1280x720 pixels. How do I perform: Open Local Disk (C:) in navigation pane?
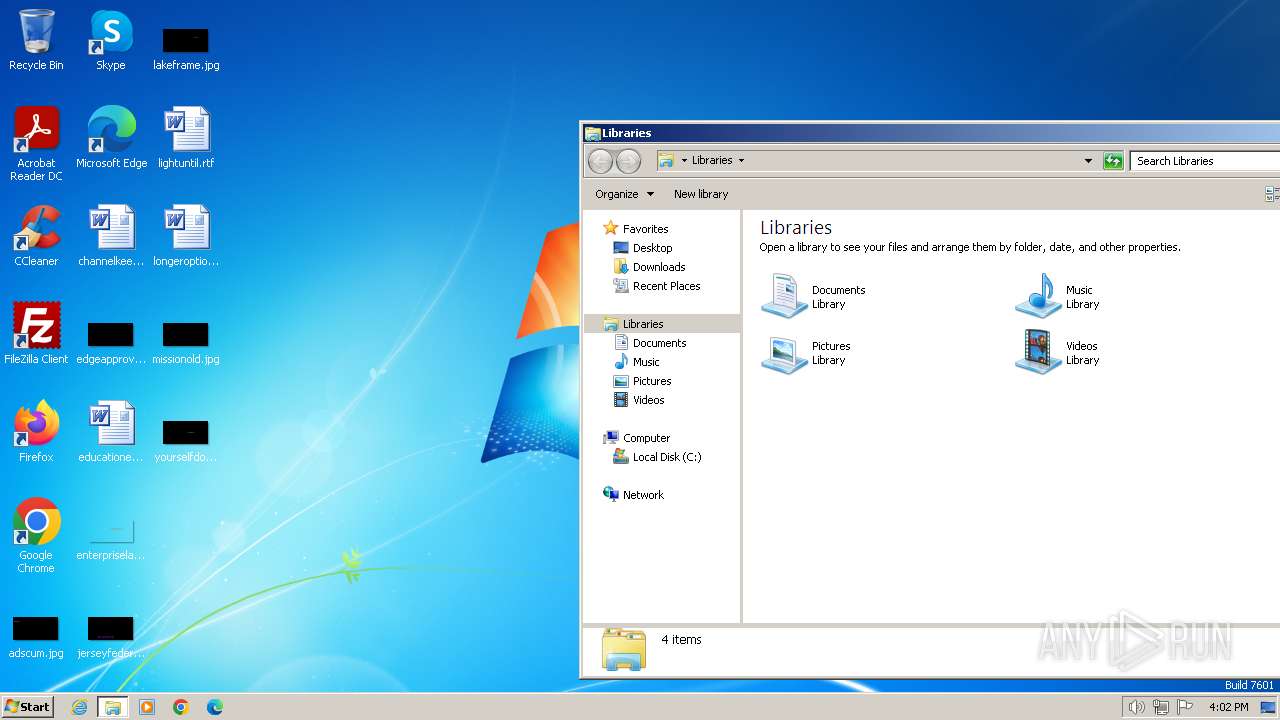(x=666, y=457)
